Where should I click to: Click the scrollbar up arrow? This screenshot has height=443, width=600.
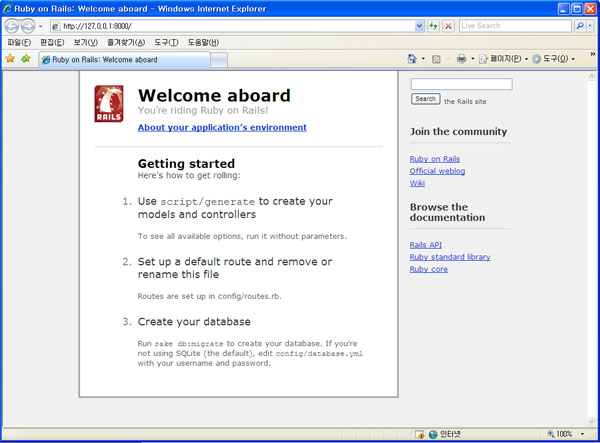(591, 77)
